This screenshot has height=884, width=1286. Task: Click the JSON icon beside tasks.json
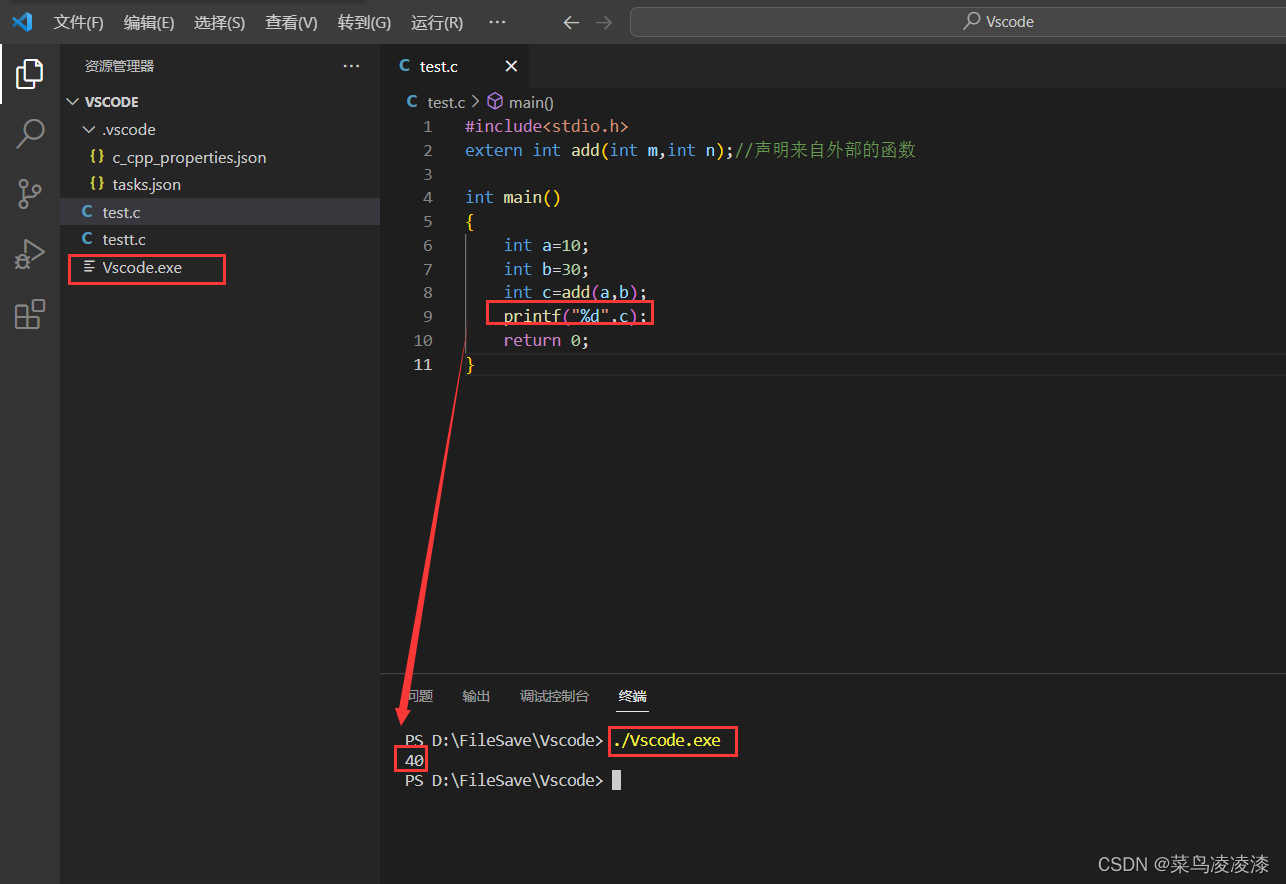point(97,184)
